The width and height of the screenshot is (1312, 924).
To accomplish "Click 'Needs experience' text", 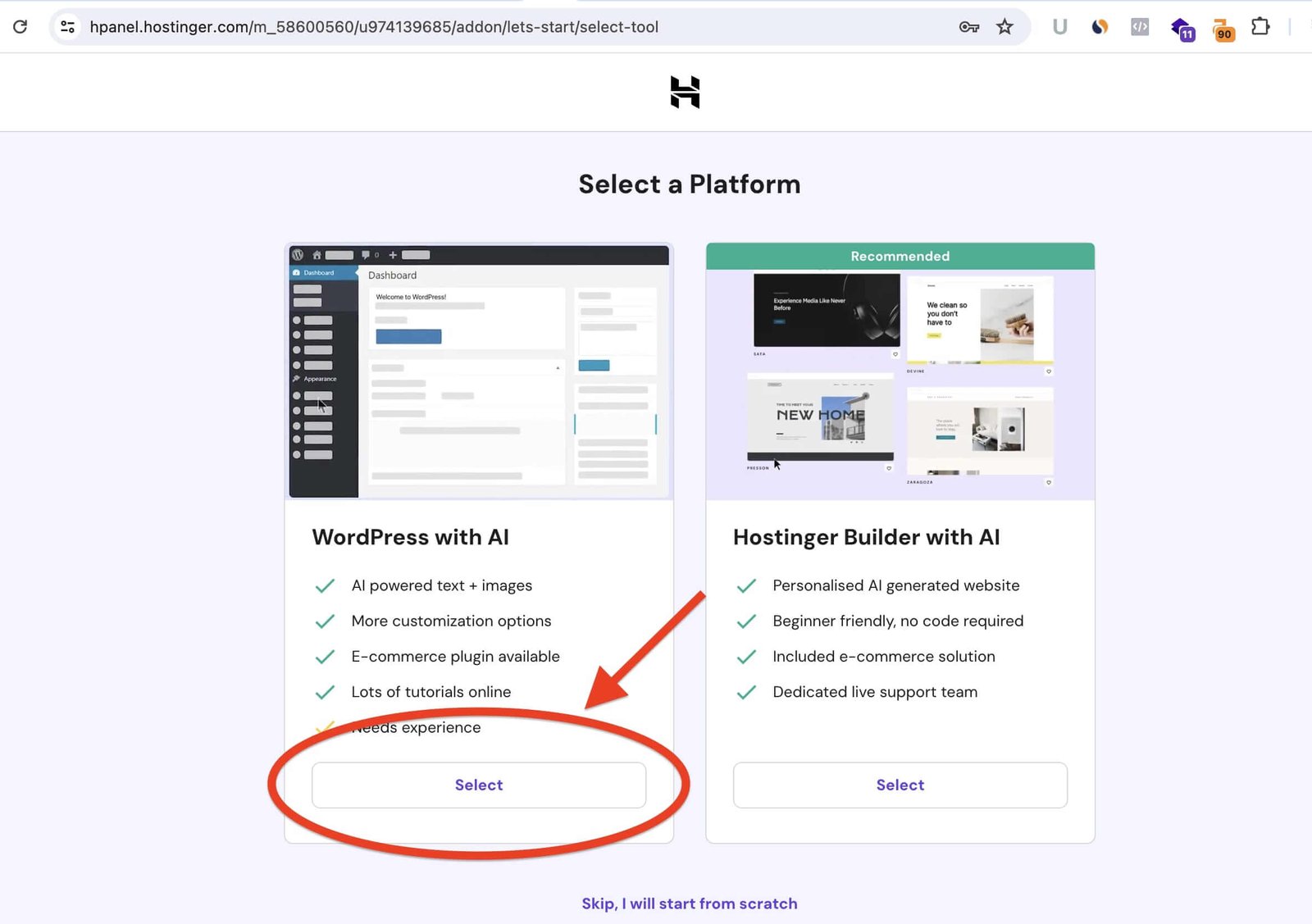I will (417, 727).
